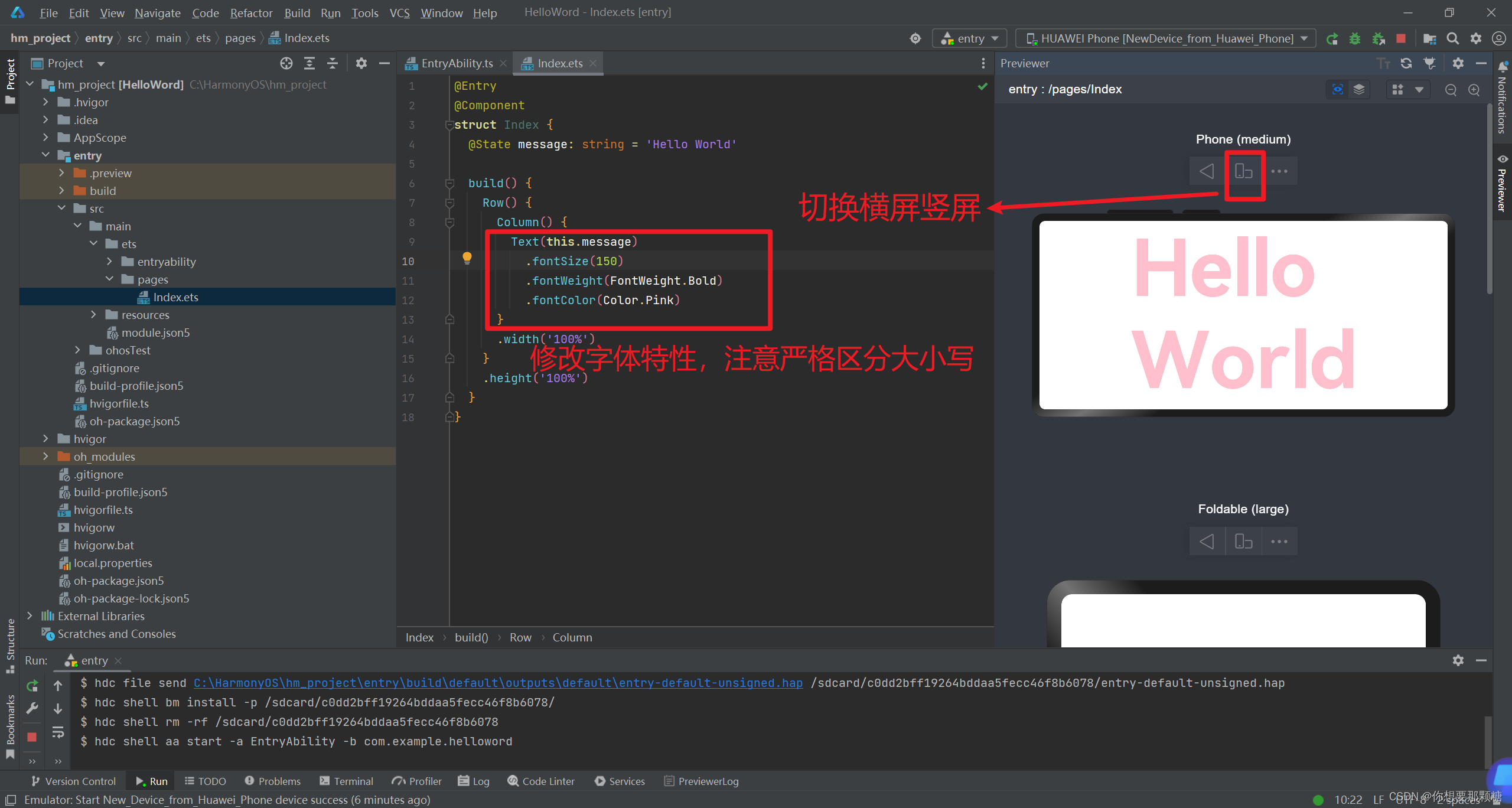Toggle soft-wrap in the Run console

(x=58, y=732)
